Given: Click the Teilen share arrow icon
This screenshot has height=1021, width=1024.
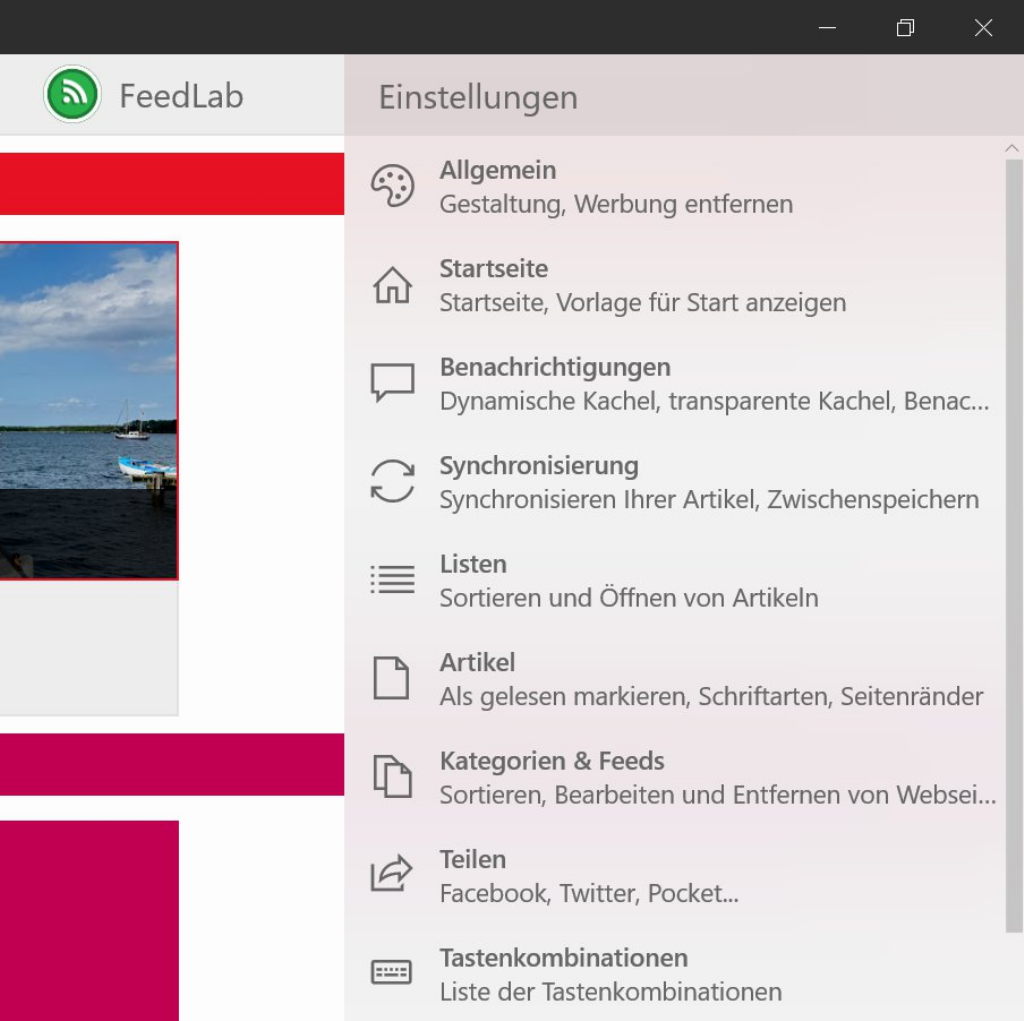Looking at the screenshot, I should coord(392,874).
